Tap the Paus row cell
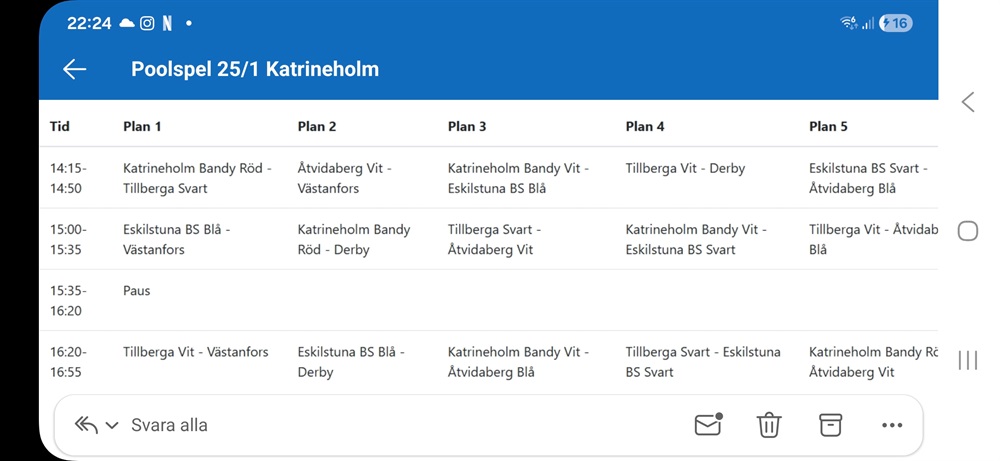The image size is (1000, 461). (137, 291)
